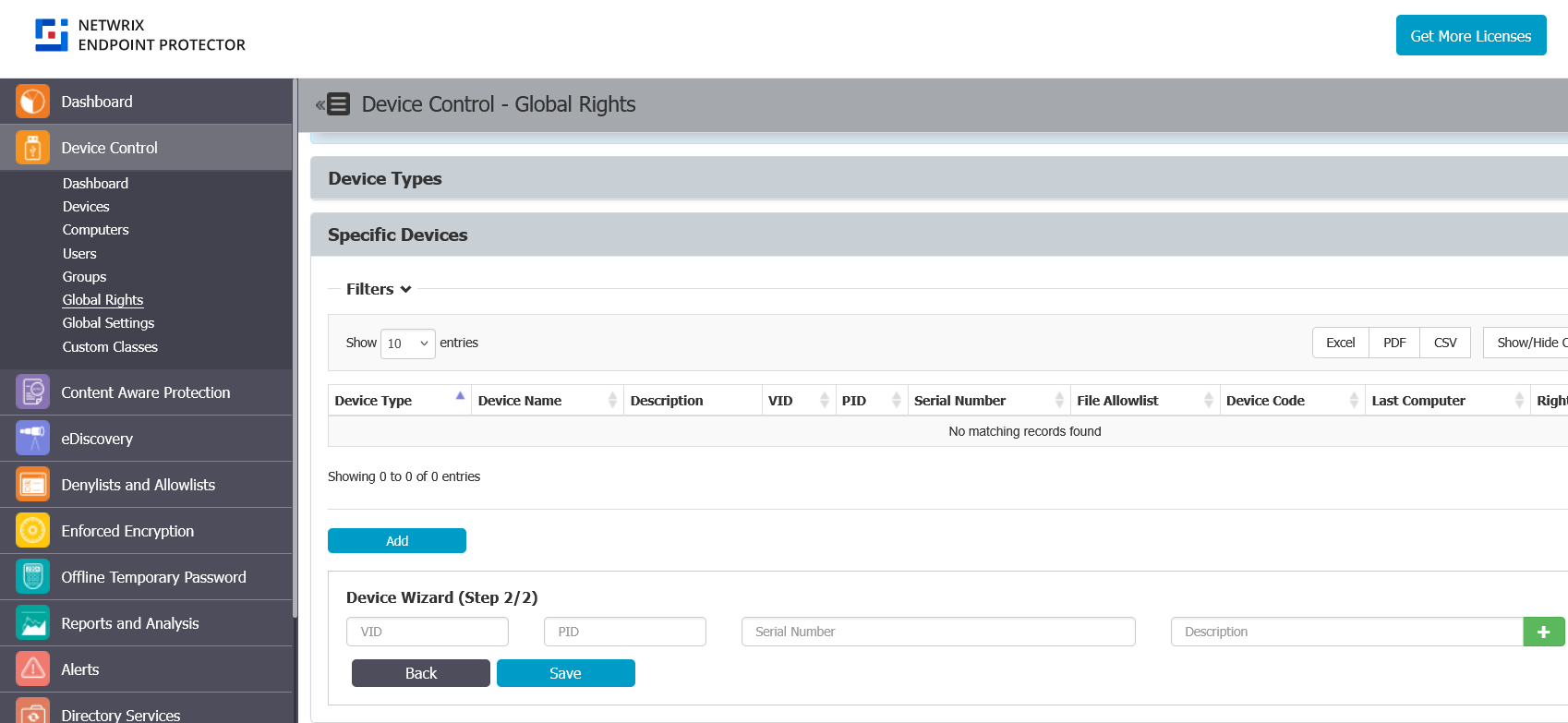Image resolution: width=1568 pixels, height=723 pixels.
Task: Click the Netwrix Endpoint Protector logo
Action: click(140, 35)
